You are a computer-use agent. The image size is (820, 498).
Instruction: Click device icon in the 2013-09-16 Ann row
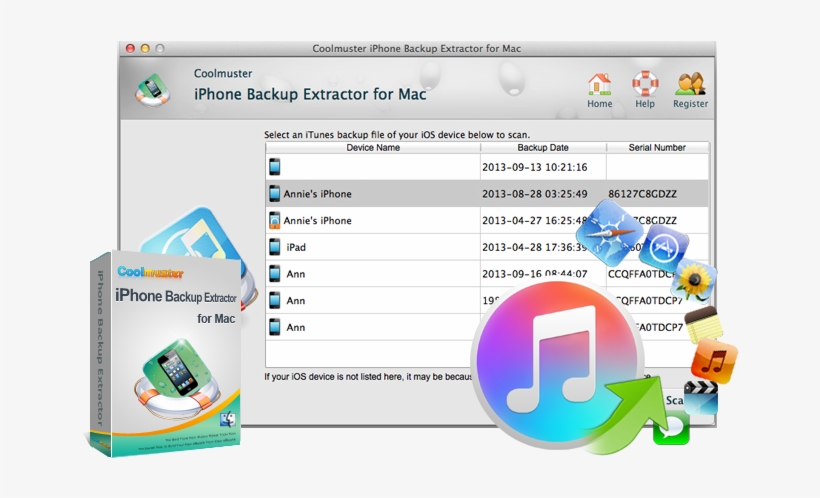(275, 274)
